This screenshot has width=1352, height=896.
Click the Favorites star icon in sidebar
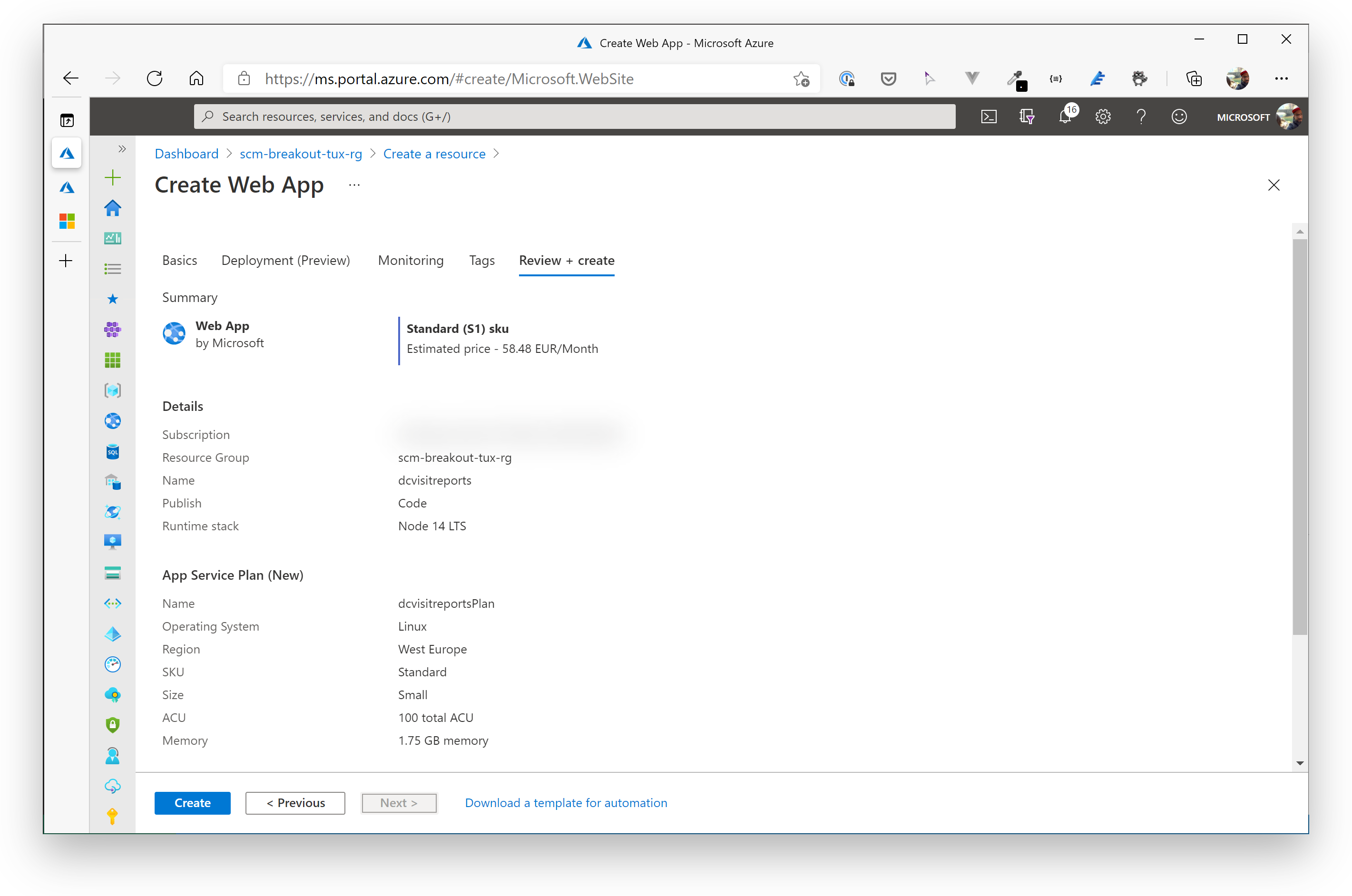113,299
